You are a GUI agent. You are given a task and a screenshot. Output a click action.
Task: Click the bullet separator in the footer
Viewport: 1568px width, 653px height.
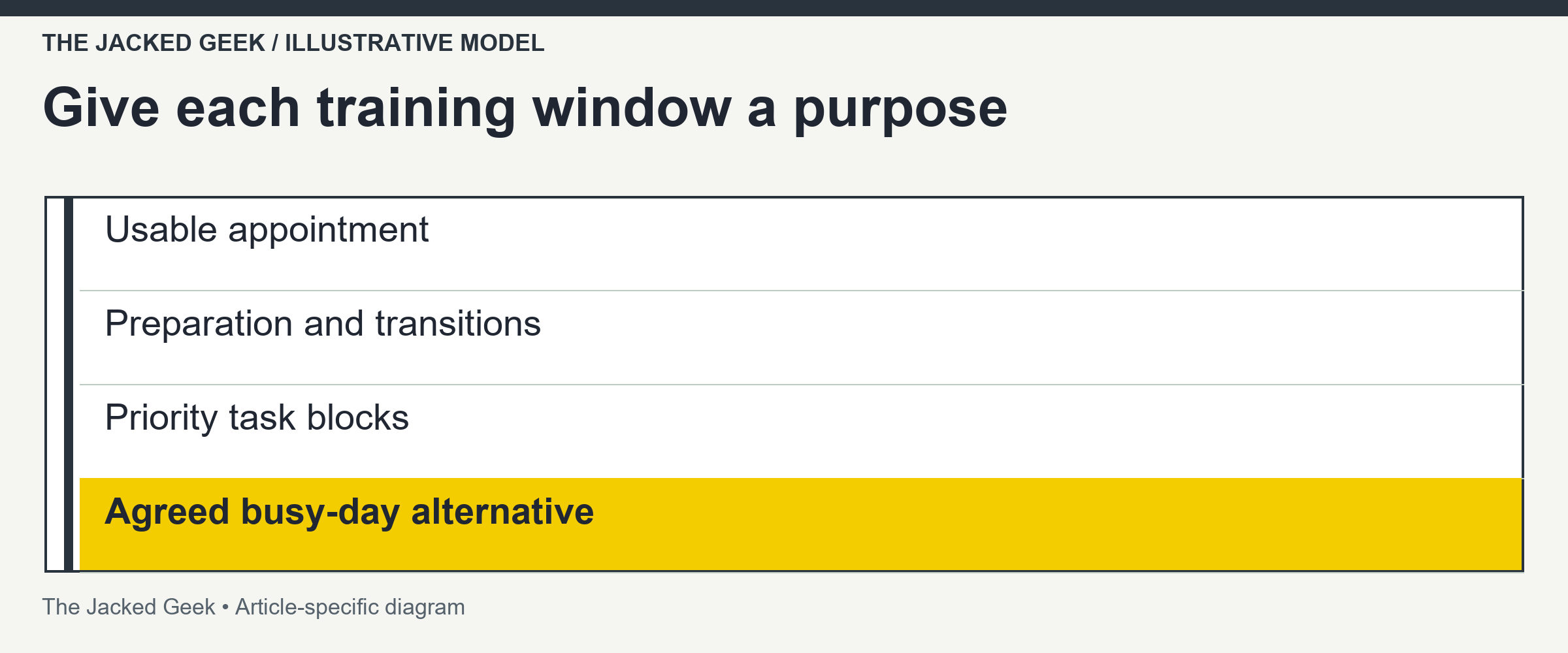[x=225, y=608]
